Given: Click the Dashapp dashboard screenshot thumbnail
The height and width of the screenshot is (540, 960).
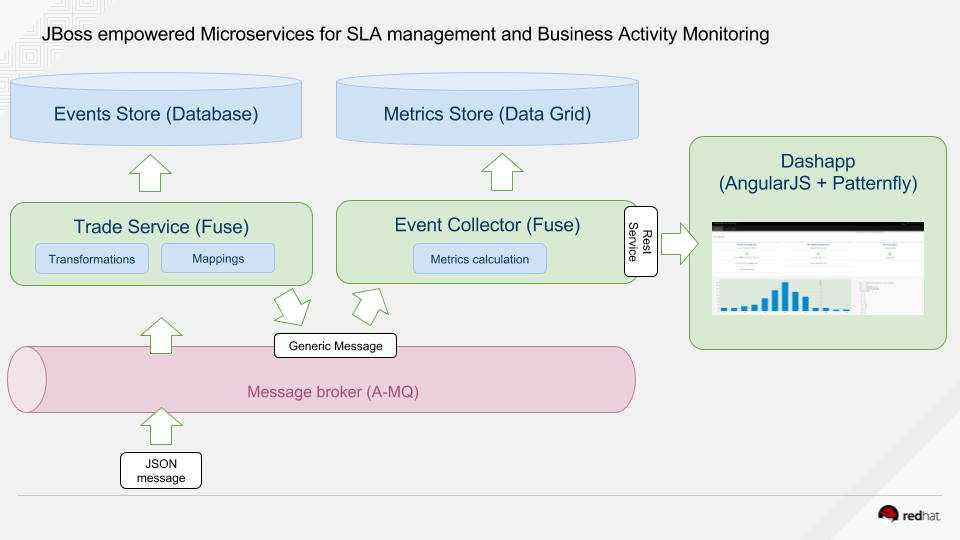Looking at the screenshot, I should (x=818, y=269).
